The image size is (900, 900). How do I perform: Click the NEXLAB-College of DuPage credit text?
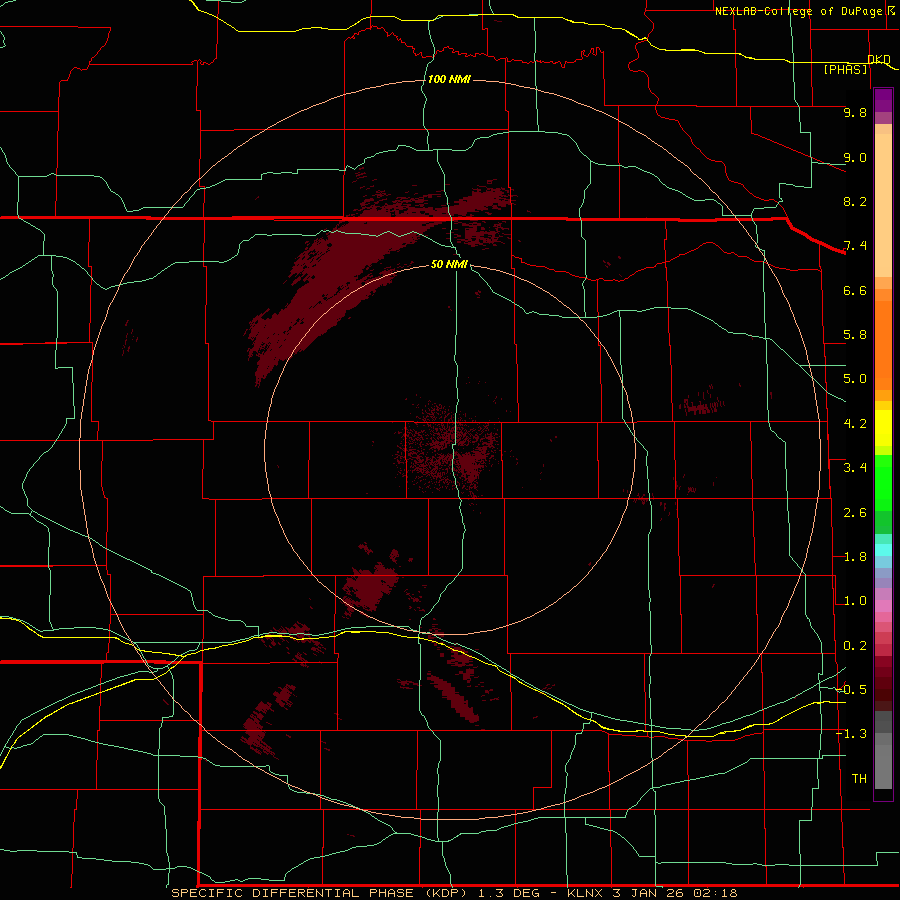(x=798, y=11)
